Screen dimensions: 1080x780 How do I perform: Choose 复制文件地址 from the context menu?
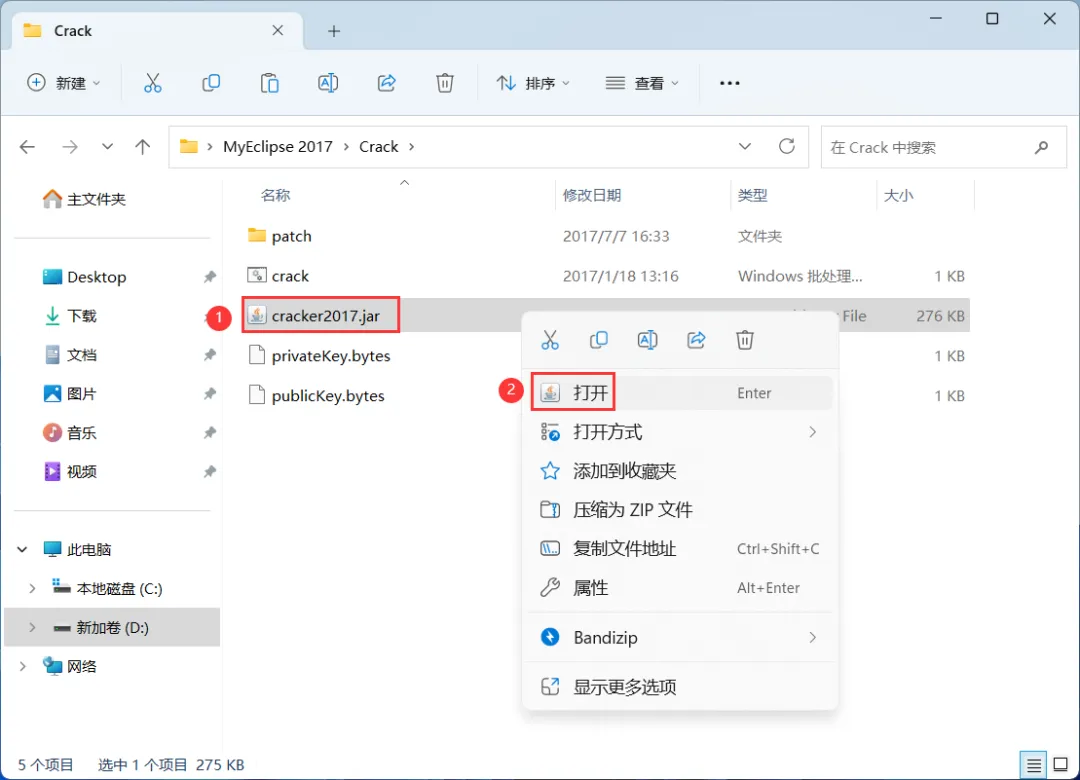pos(681,549)
